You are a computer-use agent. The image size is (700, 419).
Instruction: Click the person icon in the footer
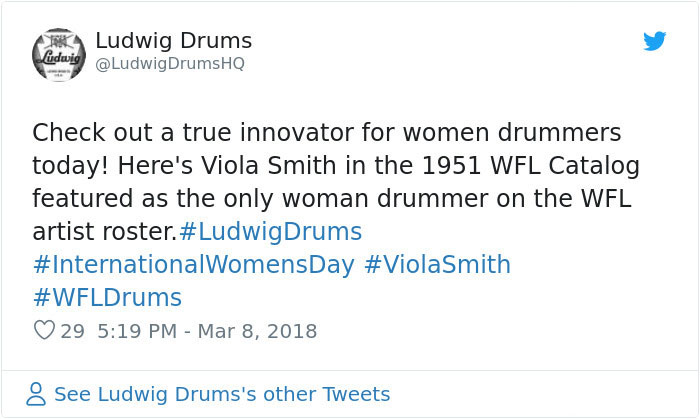[37, 394]
